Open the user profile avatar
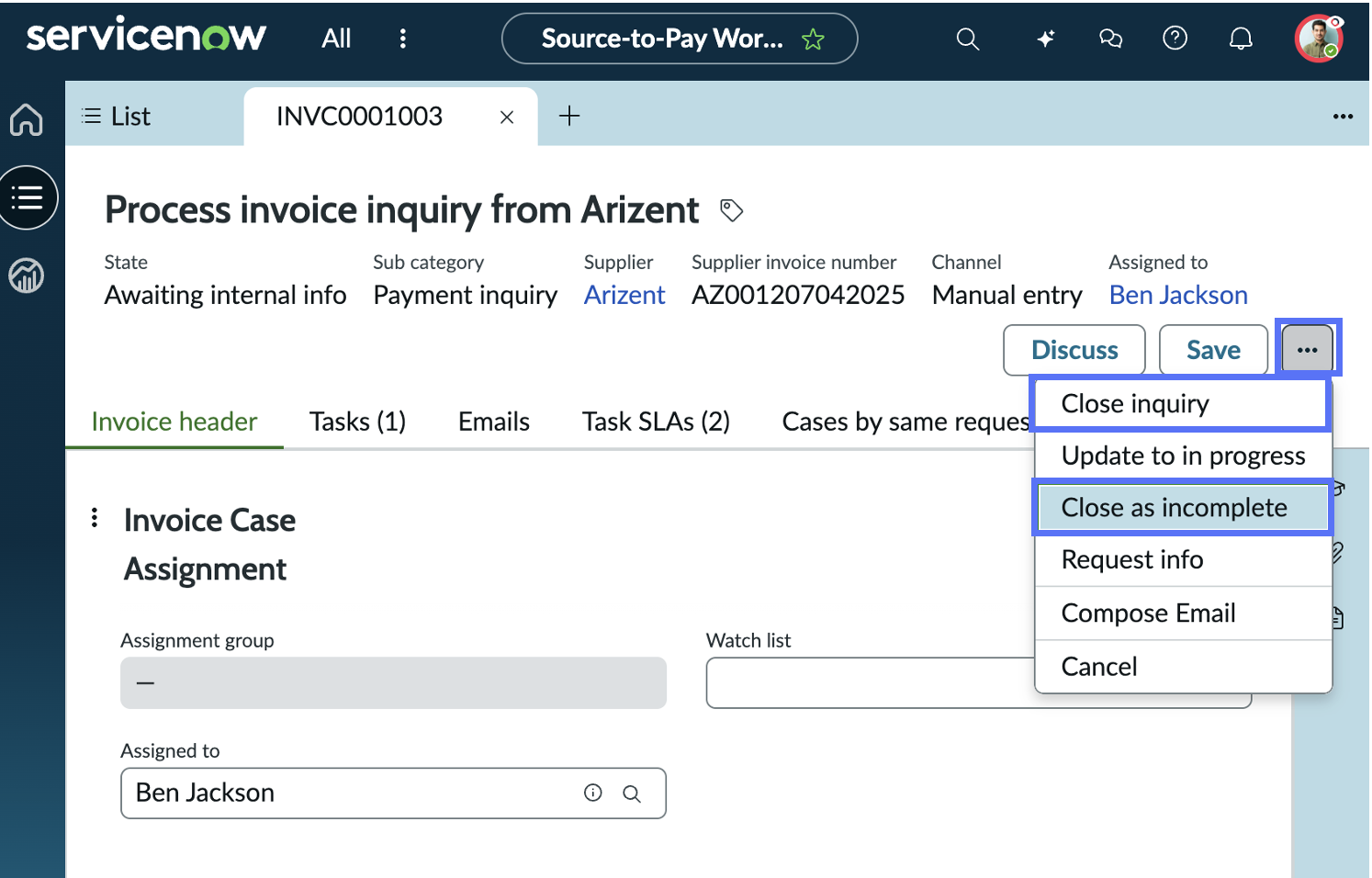The image size is (1372, 878). 1320,39
